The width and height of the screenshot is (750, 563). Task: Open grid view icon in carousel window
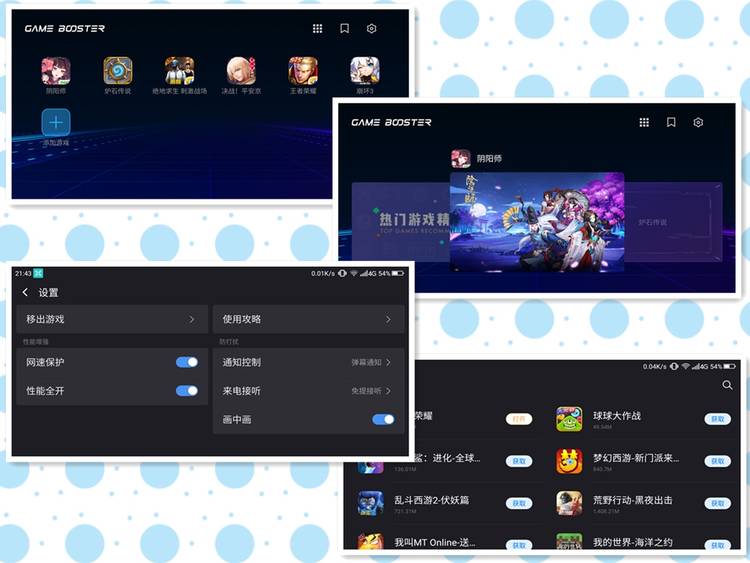(x=644, y=122)
